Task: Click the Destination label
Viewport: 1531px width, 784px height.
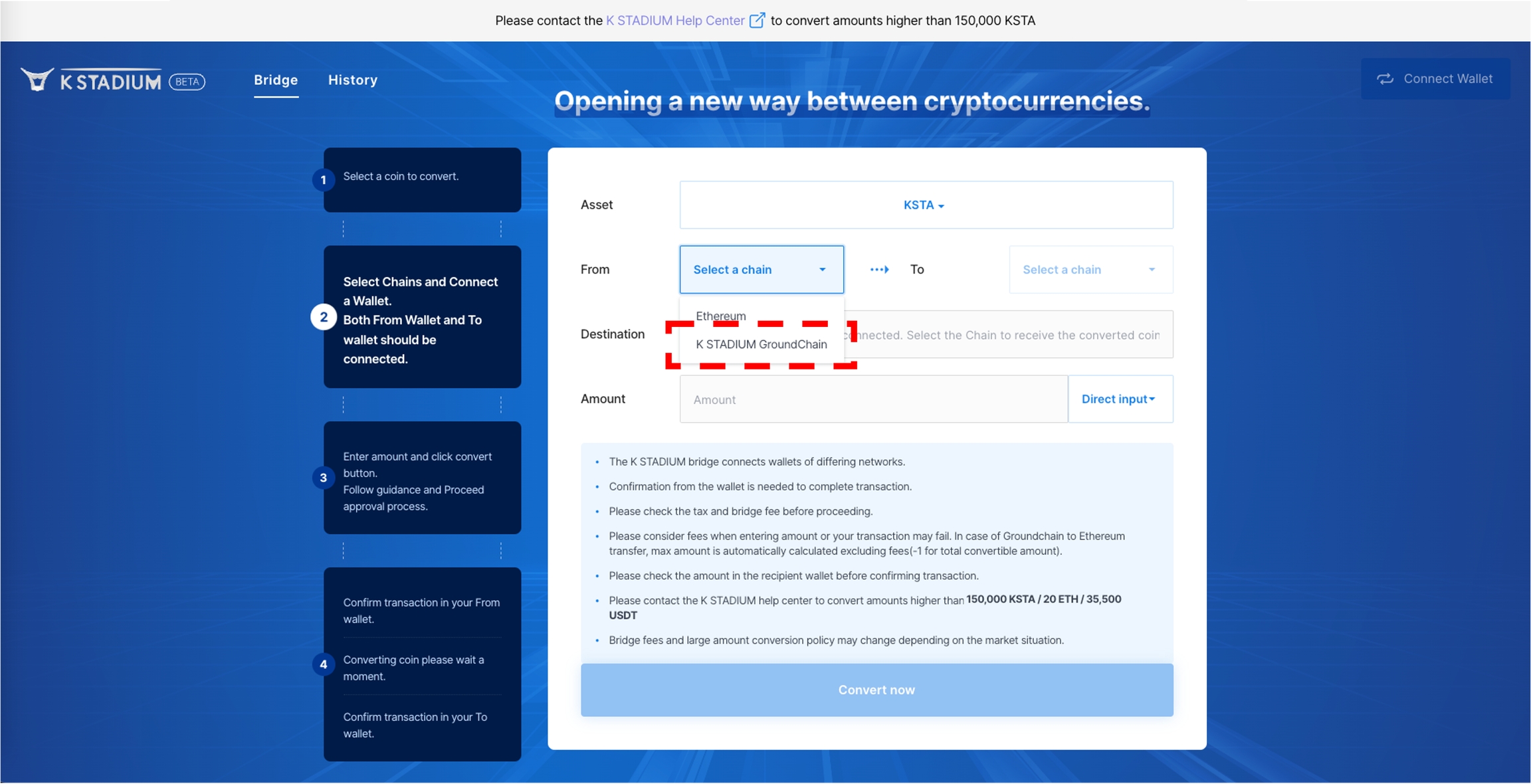Action: (x=612, y=334)
